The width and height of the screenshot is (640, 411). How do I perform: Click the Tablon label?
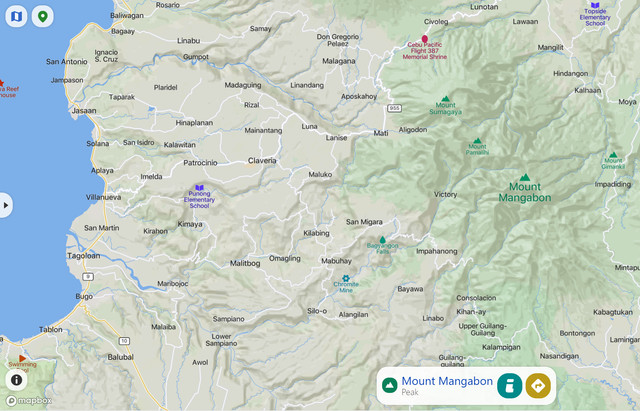pos(51,329)
